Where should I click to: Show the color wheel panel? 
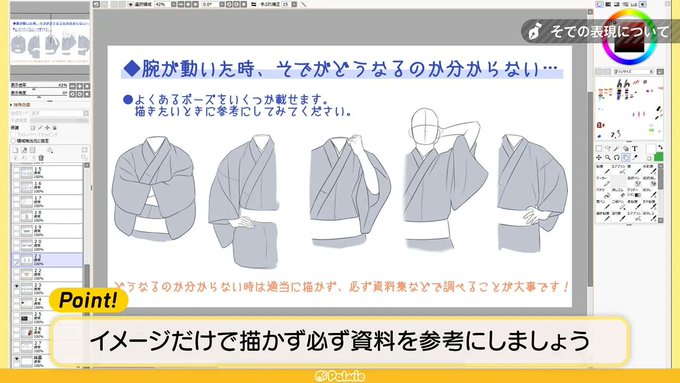600,4
